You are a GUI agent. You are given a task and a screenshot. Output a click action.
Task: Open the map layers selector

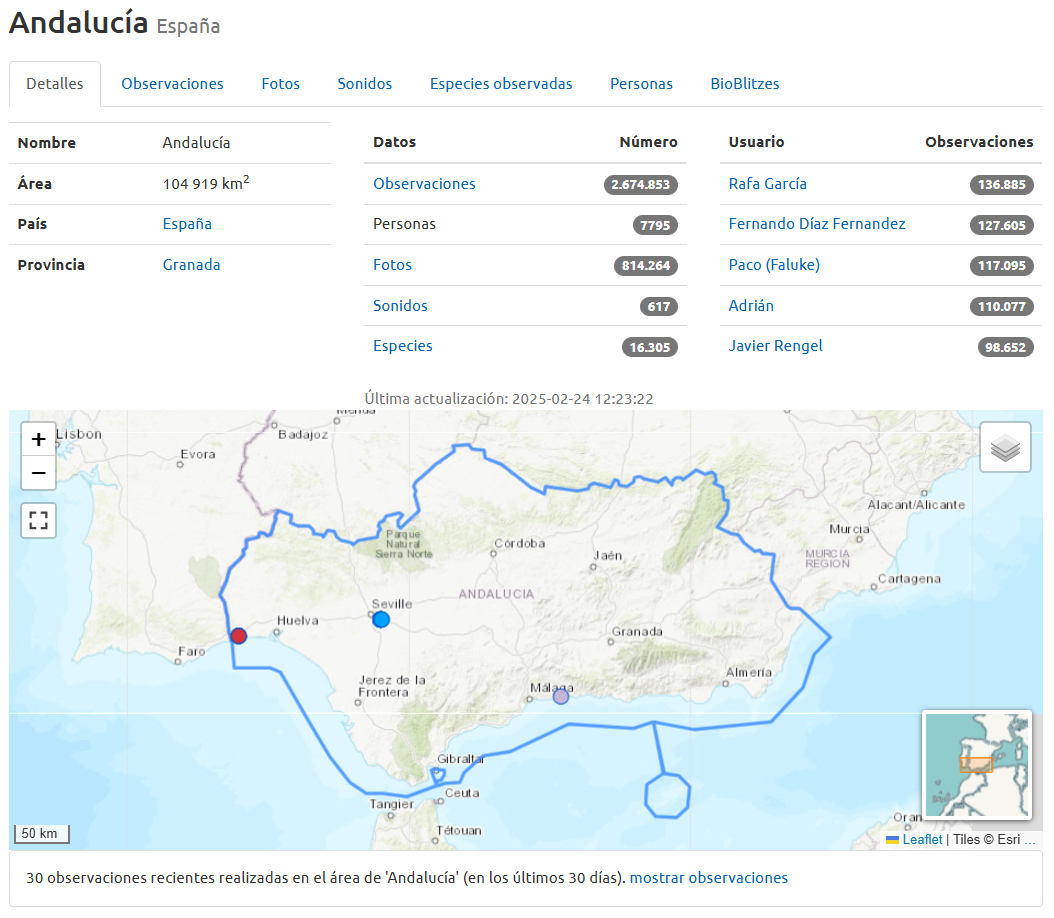[x=1005, y=447]
